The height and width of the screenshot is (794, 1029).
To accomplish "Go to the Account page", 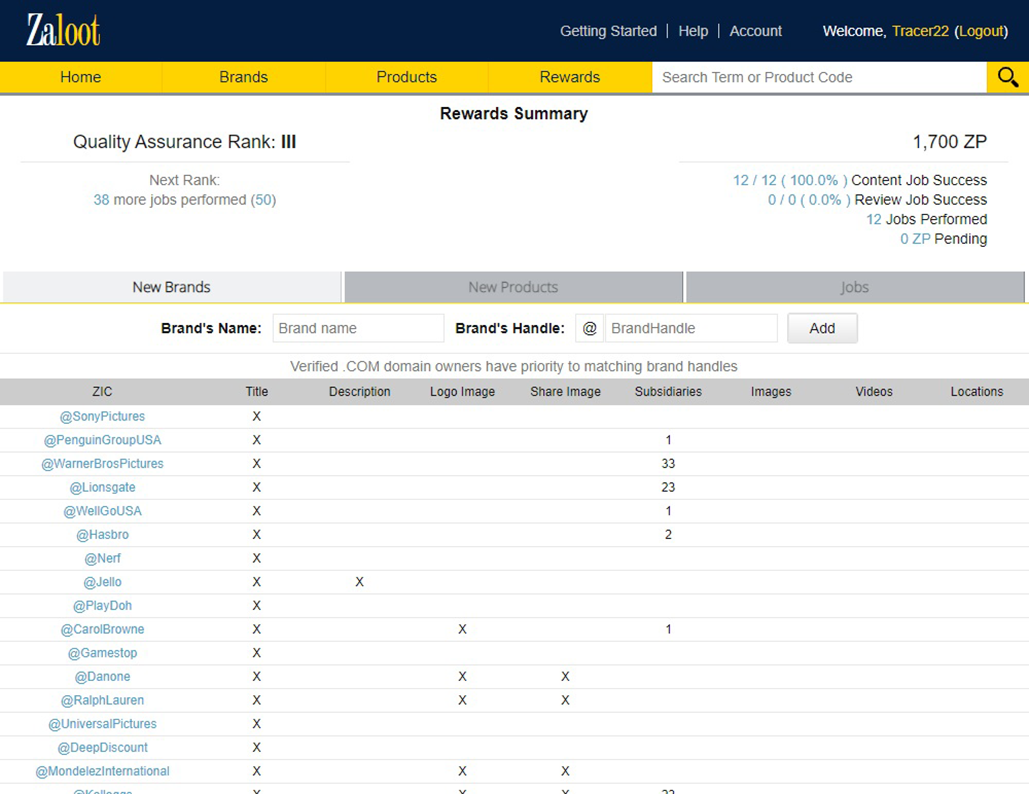I will tap(755, 31).
